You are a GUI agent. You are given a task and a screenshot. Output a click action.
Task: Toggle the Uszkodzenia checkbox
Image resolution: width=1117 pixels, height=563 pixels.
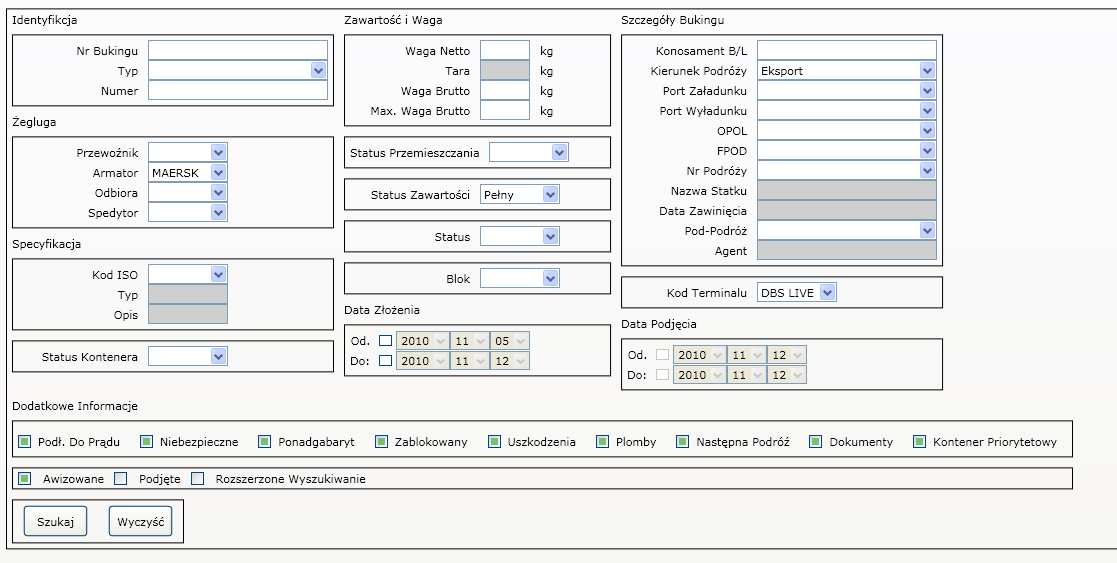coord(494,442)
